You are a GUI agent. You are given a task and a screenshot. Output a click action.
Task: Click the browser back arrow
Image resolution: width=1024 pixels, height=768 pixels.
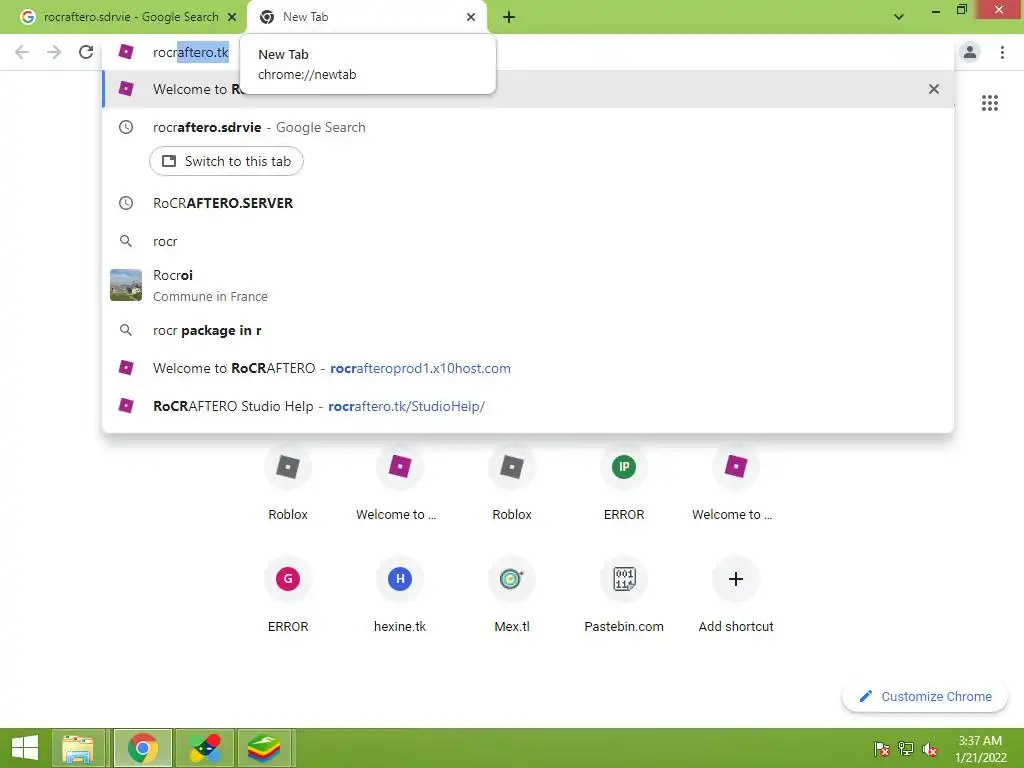(x=22, y=52)
